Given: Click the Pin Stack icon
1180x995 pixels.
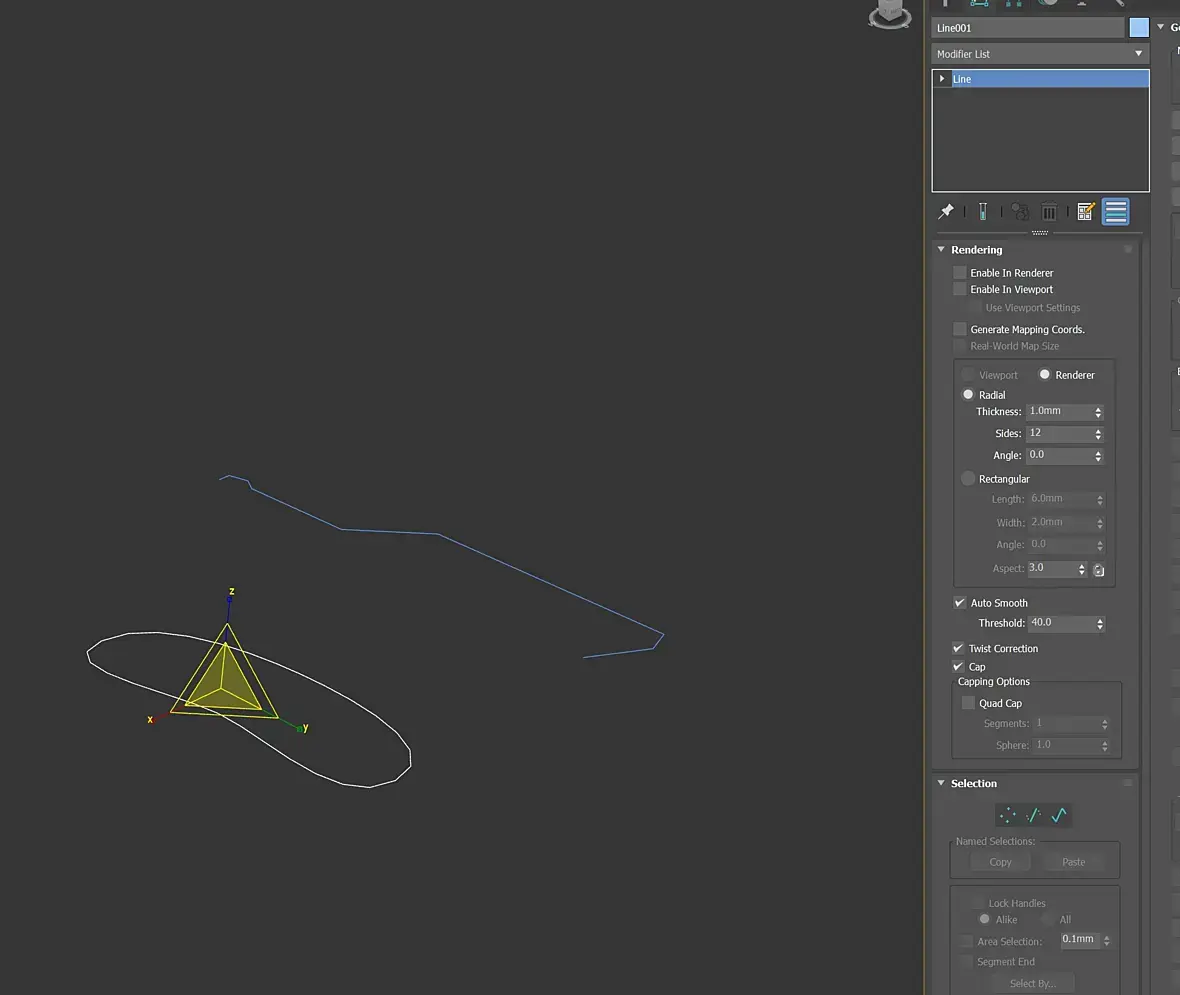Looking at the screenshot, I should click(946, 211).
